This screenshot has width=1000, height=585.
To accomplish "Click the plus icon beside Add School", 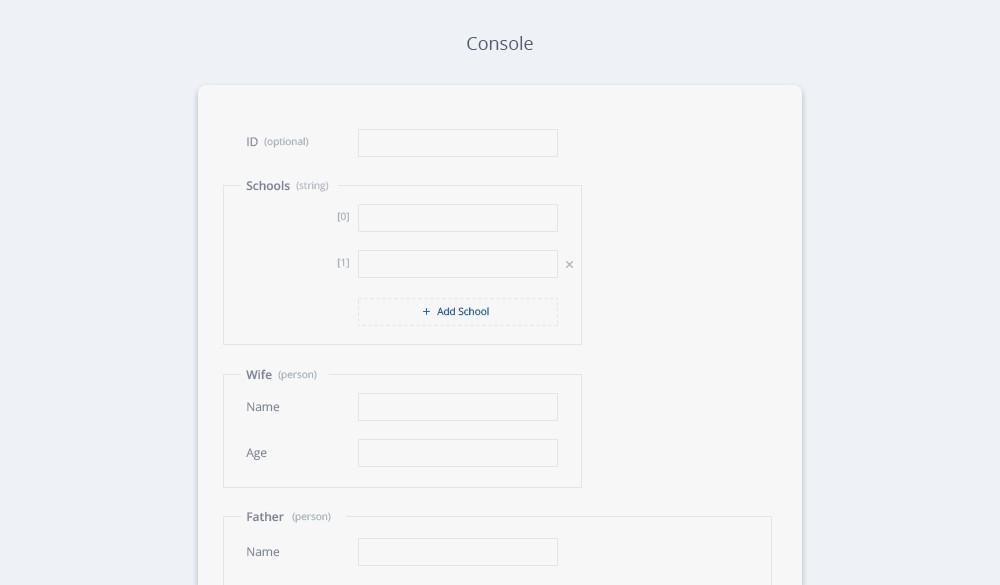I will [x=427, y=311].
